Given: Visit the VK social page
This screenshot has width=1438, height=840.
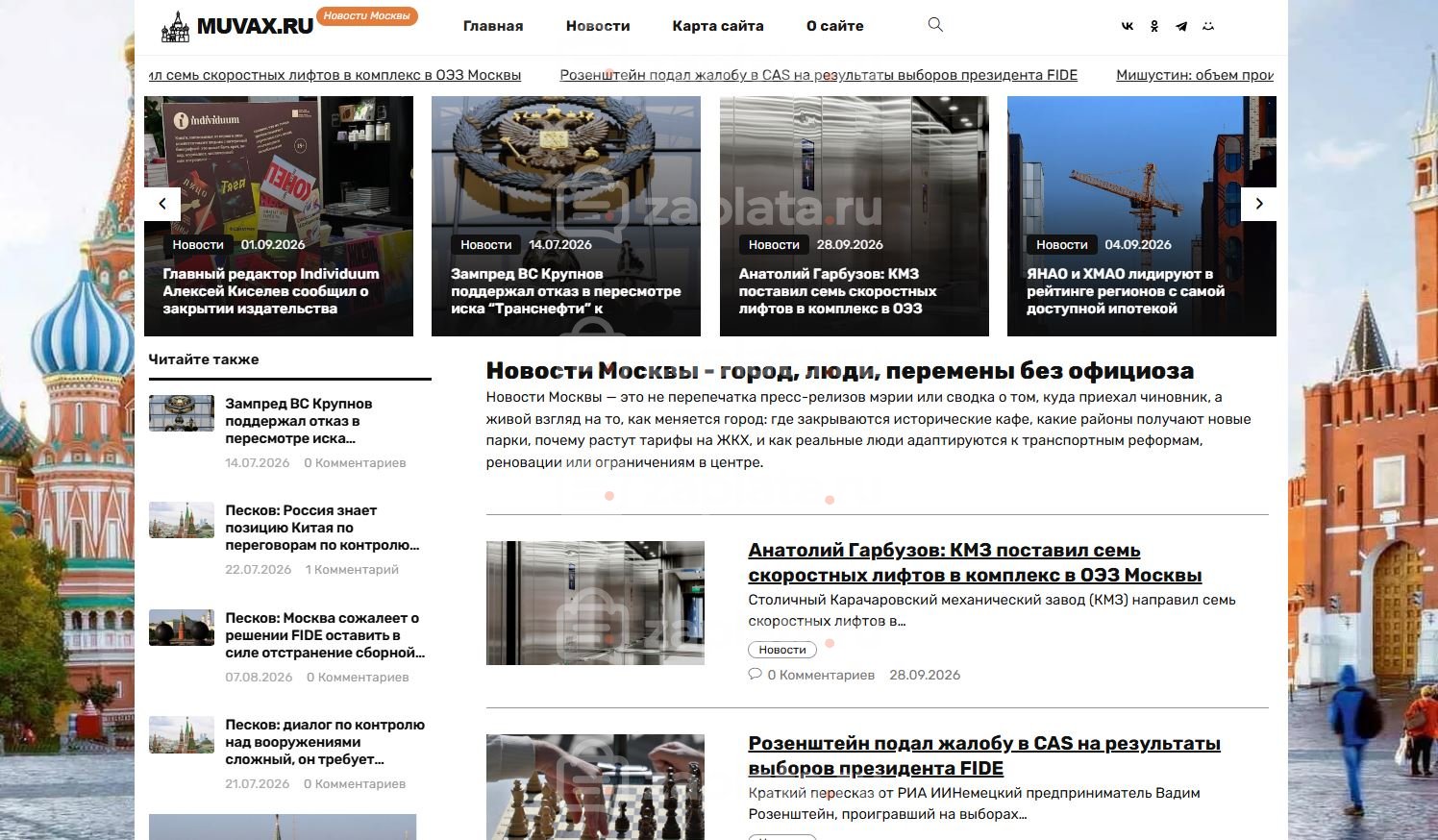Looking at the screenshot, I should [x=1128, y=26].
